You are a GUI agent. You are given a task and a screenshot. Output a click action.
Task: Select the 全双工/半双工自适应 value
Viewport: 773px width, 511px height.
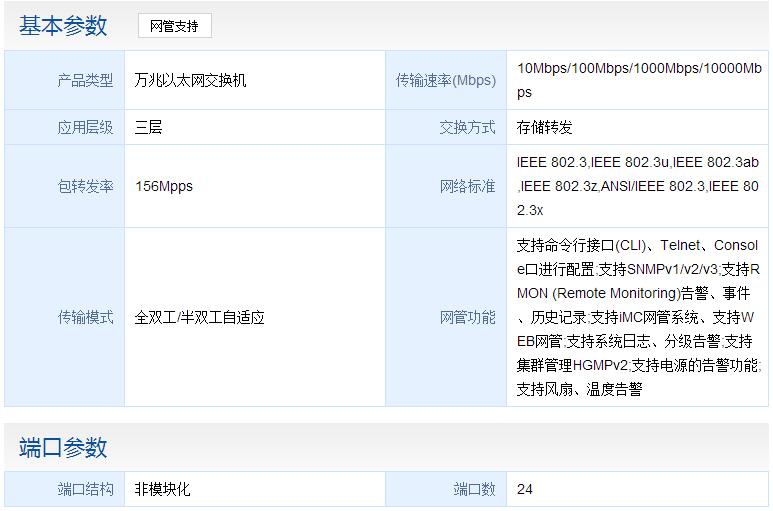200,317
